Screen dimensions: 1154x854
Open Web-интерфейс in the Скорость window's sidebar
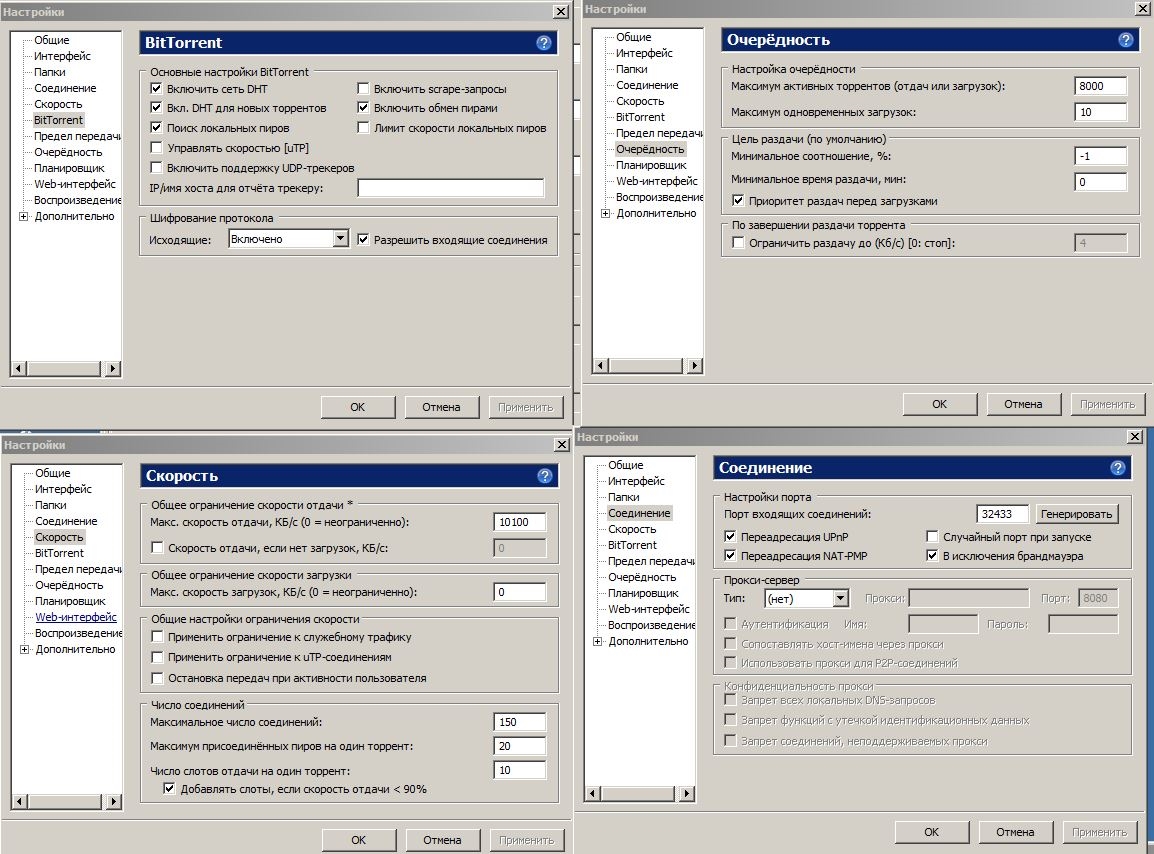[76, 617]
